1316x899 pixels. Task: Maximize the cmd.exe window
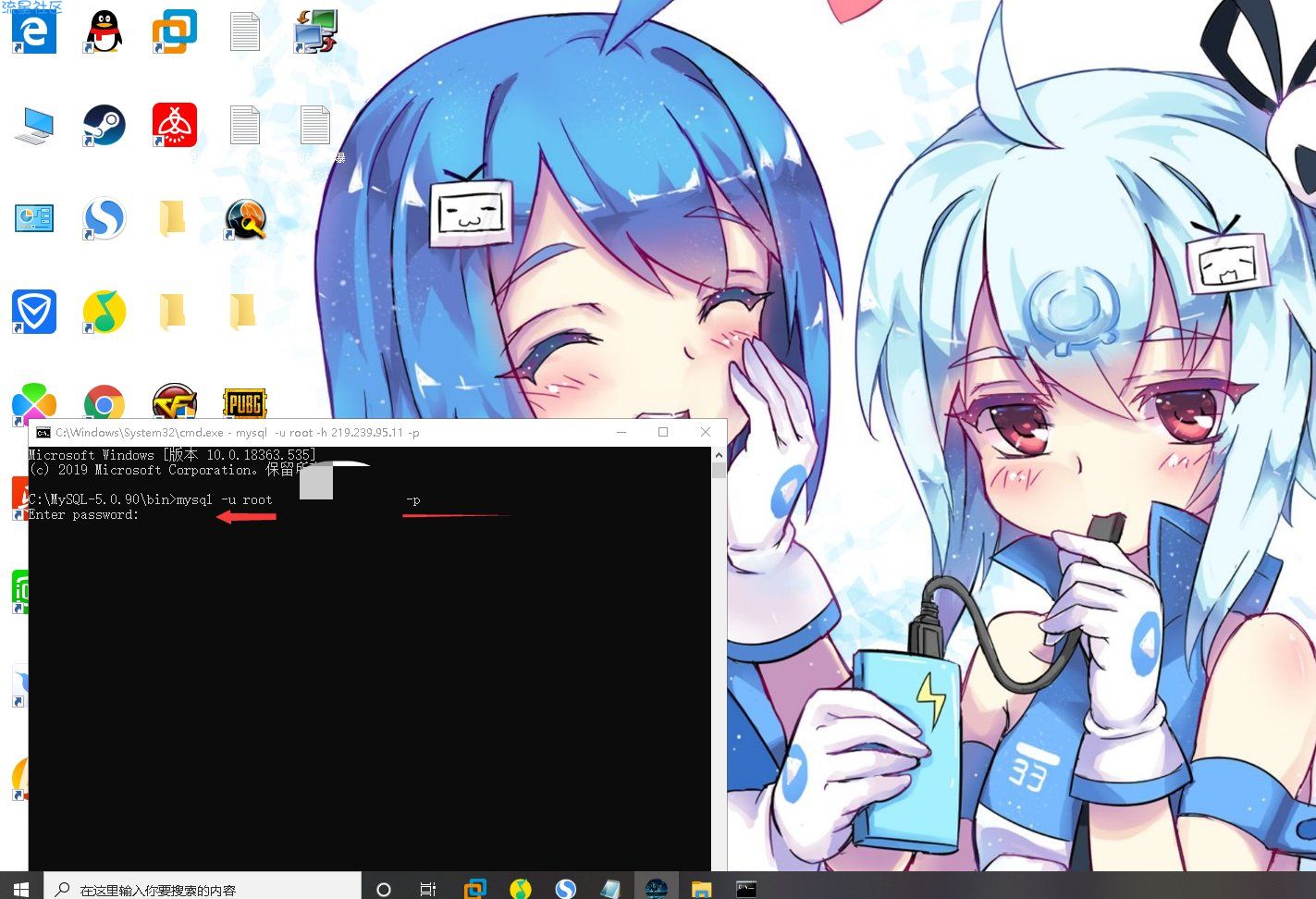point(663,432)
